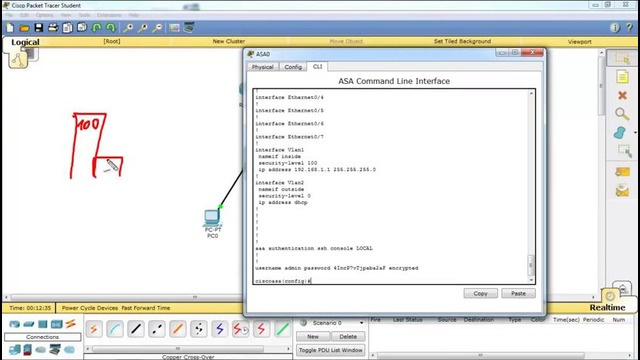The height and width of the screenshot is (360, 640).
Task: Click Power Cycle Devices
Action: point(90,308)
